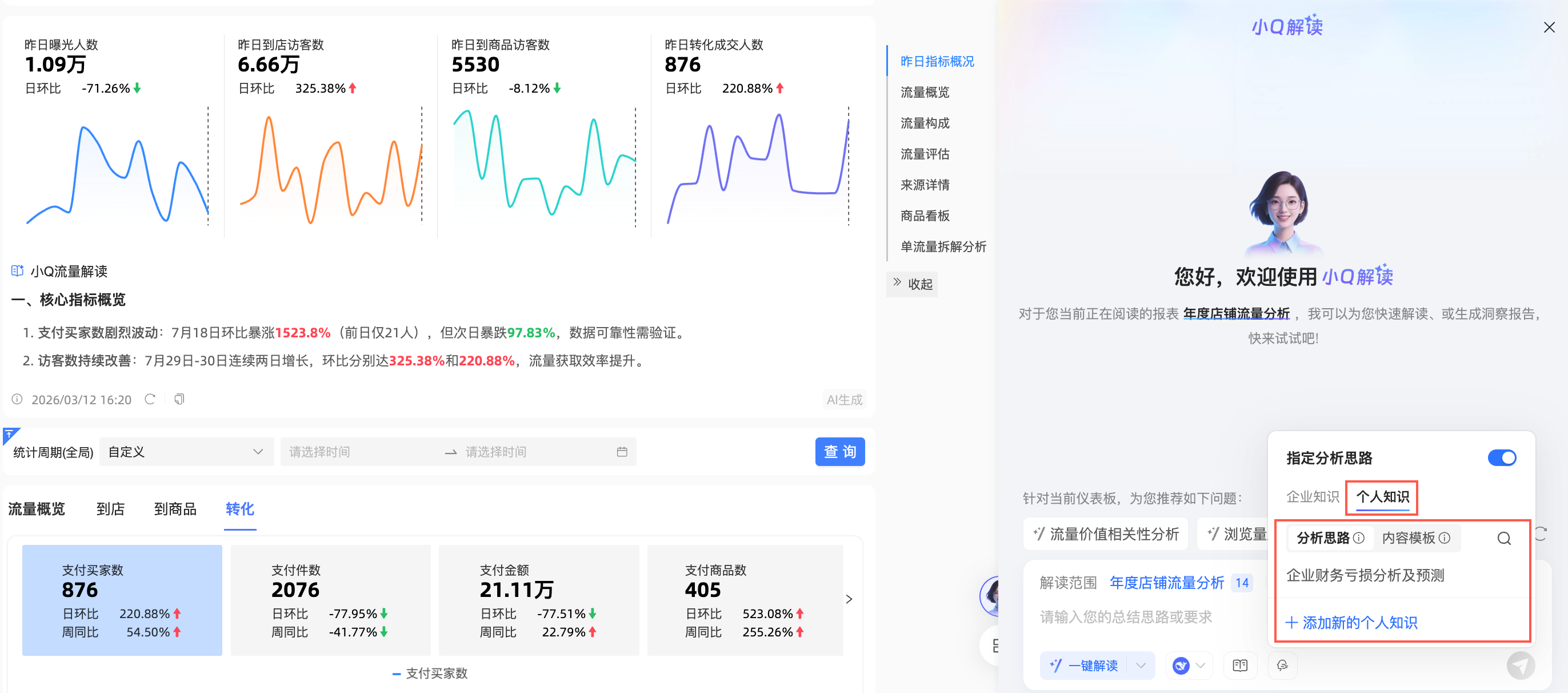Image resolution: width=1568 pixels, height=693 pixels.
Task: Switch to the 内容模板 segment option
Action: 1409,537
